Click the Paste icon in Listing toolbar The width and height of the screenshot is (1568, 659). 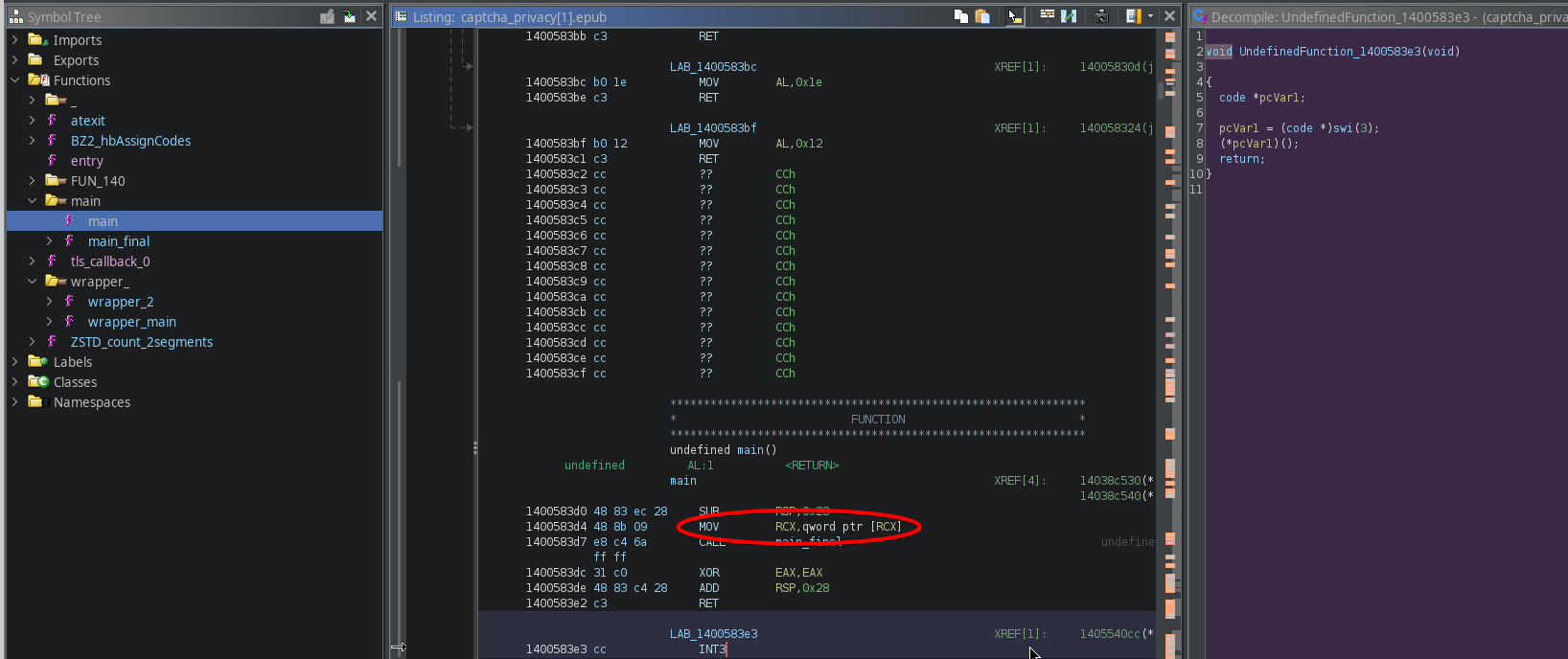(x=982, y=16)
